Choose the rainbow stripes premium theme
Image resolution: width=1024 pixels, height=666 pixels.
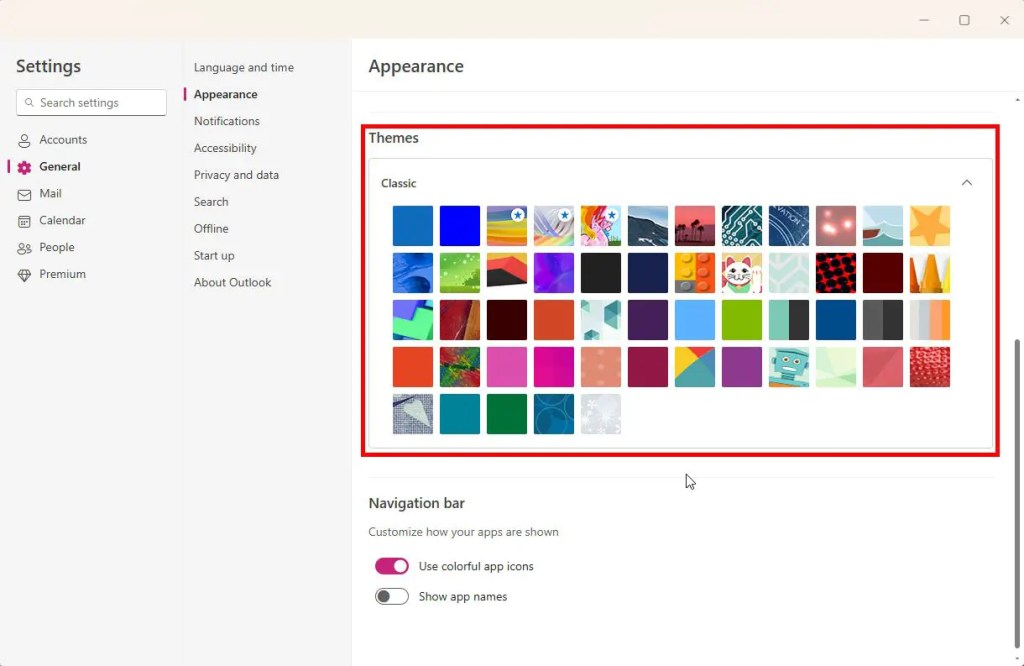pos(507,226)
